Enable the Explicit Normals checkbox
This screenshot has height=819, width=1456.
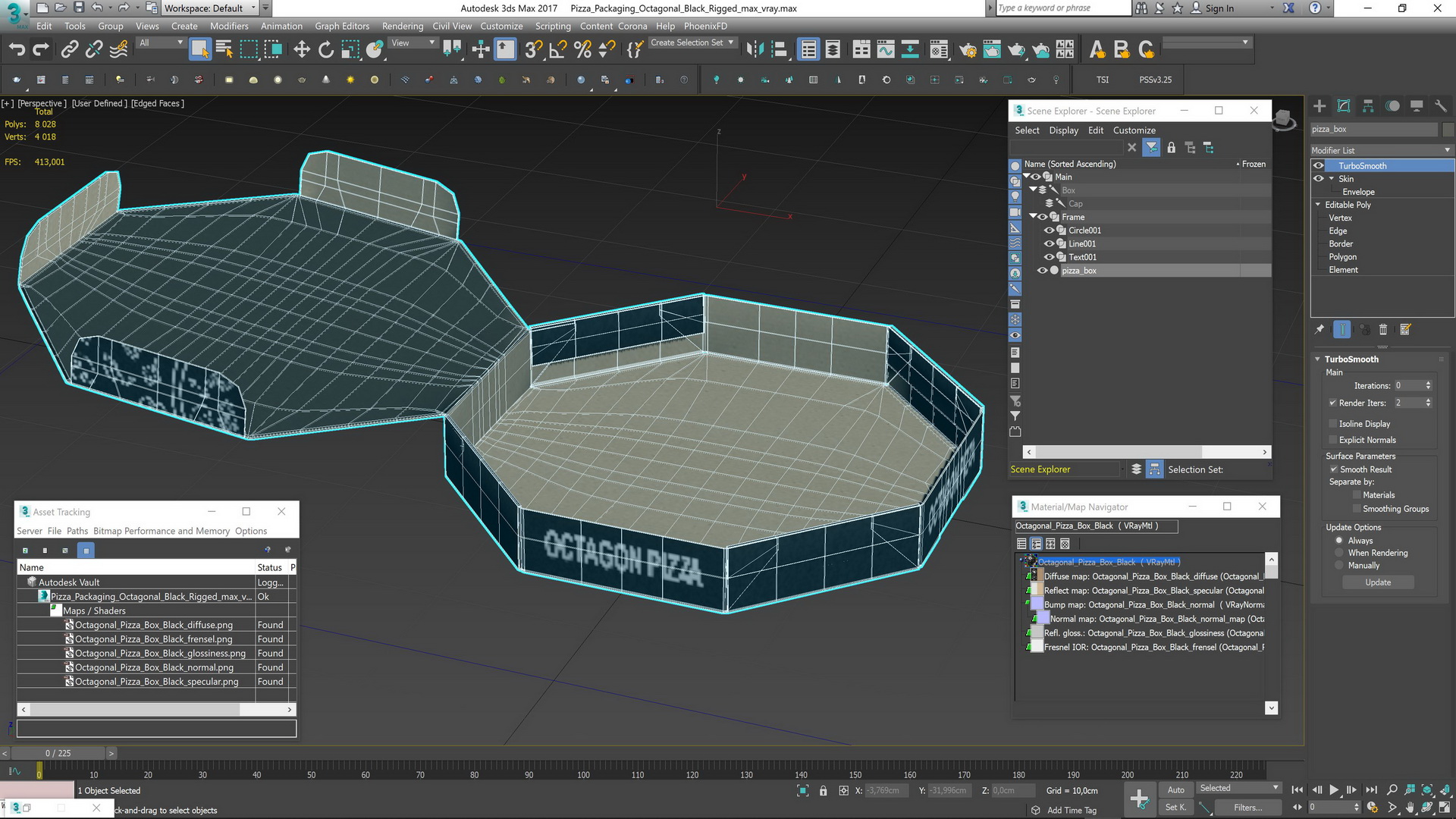1332,440
